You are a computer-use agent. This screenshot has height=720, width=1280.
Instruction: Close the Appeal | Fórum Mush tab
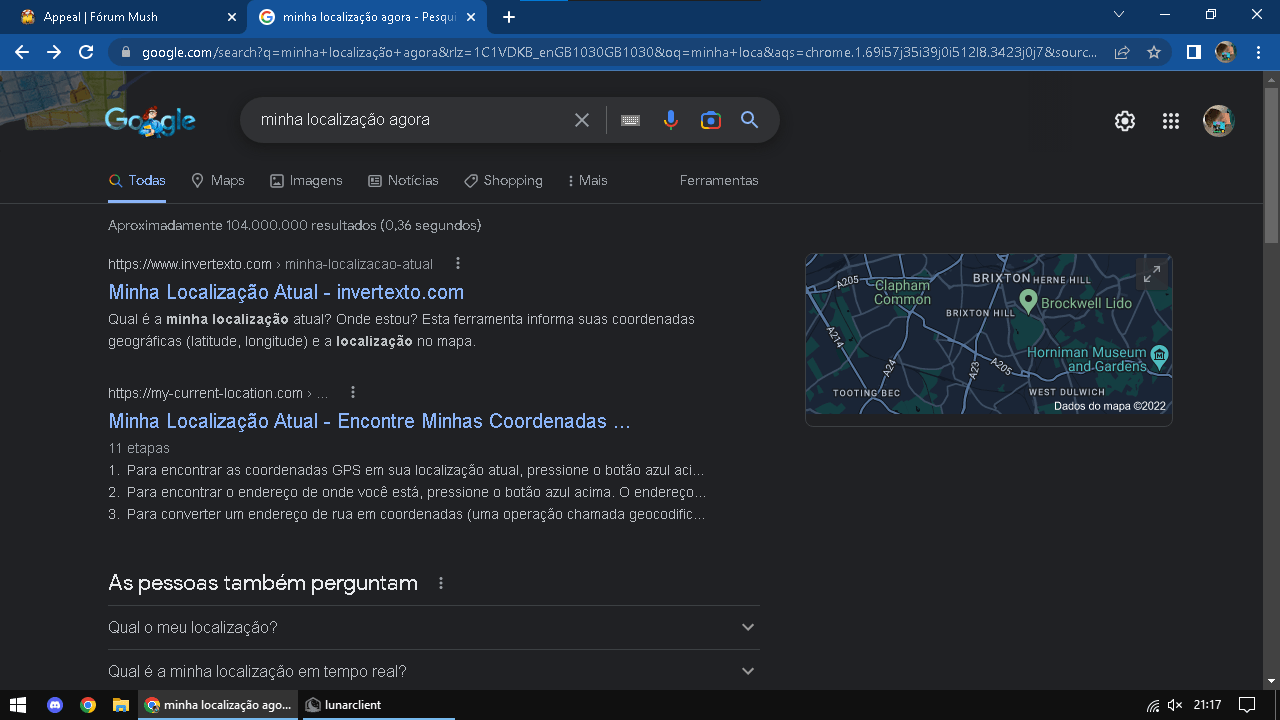[232, 17]
